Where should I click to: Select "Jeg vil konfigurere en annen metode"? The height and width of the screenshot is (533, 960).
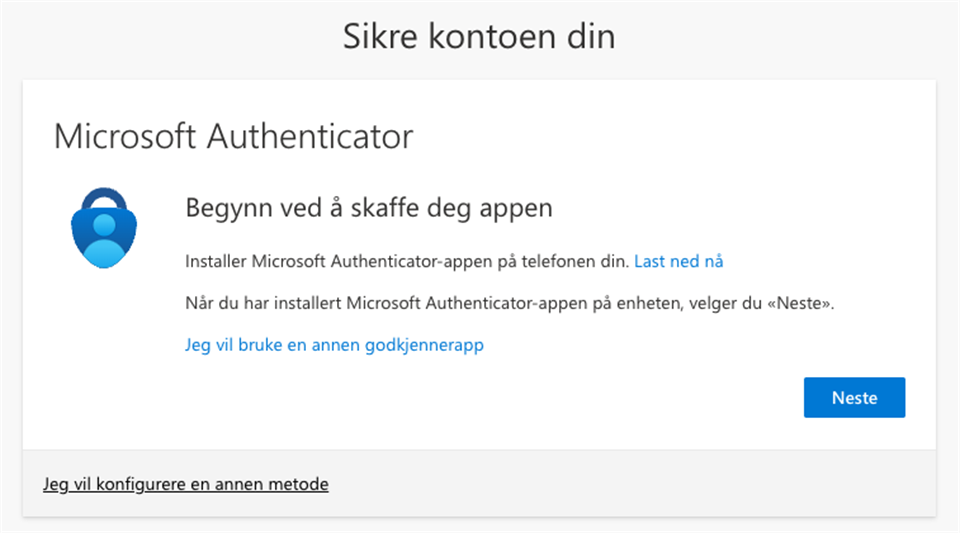coord(186,484)
